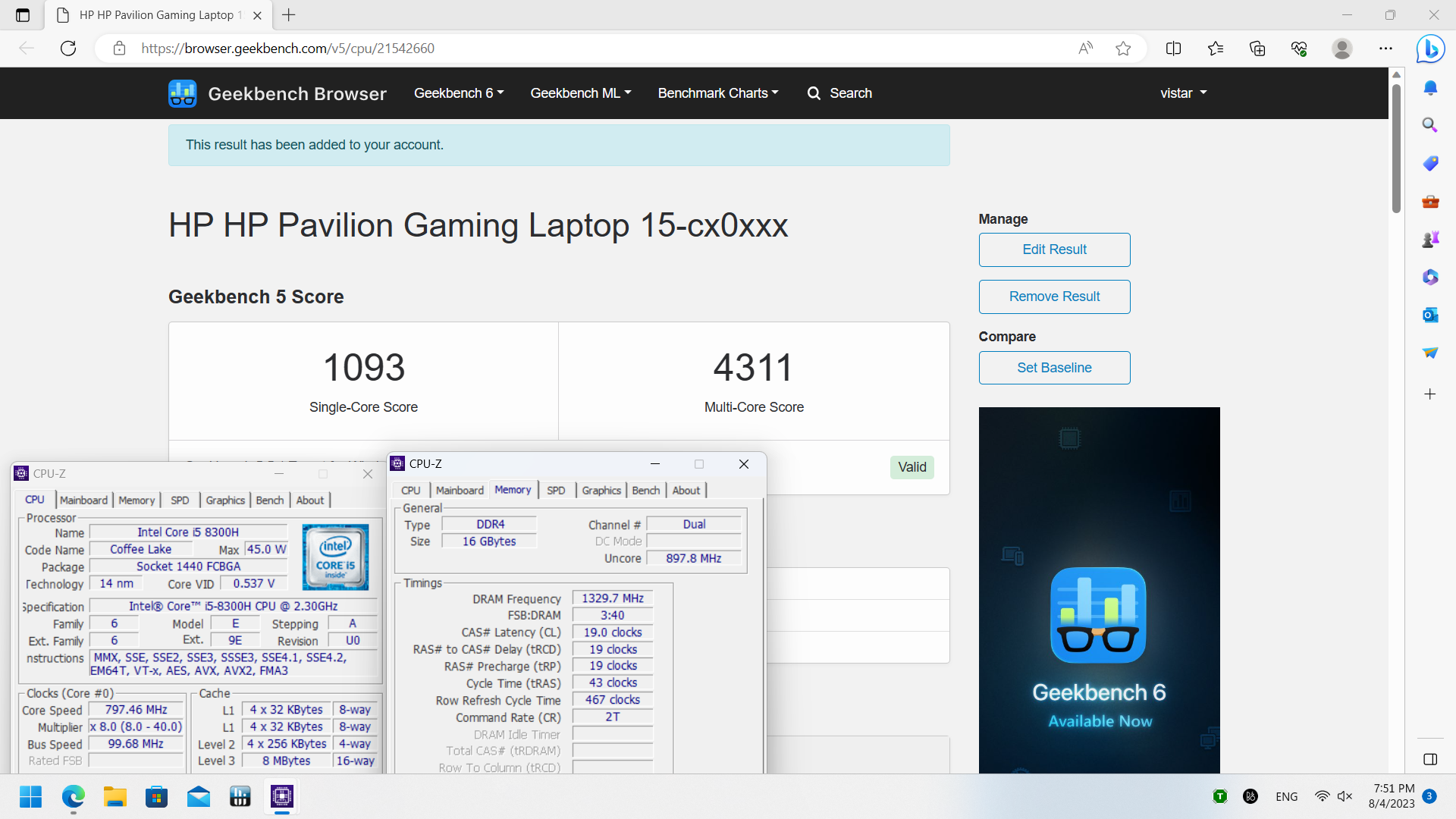Click Edit Result button

[x=1054, y=249]
